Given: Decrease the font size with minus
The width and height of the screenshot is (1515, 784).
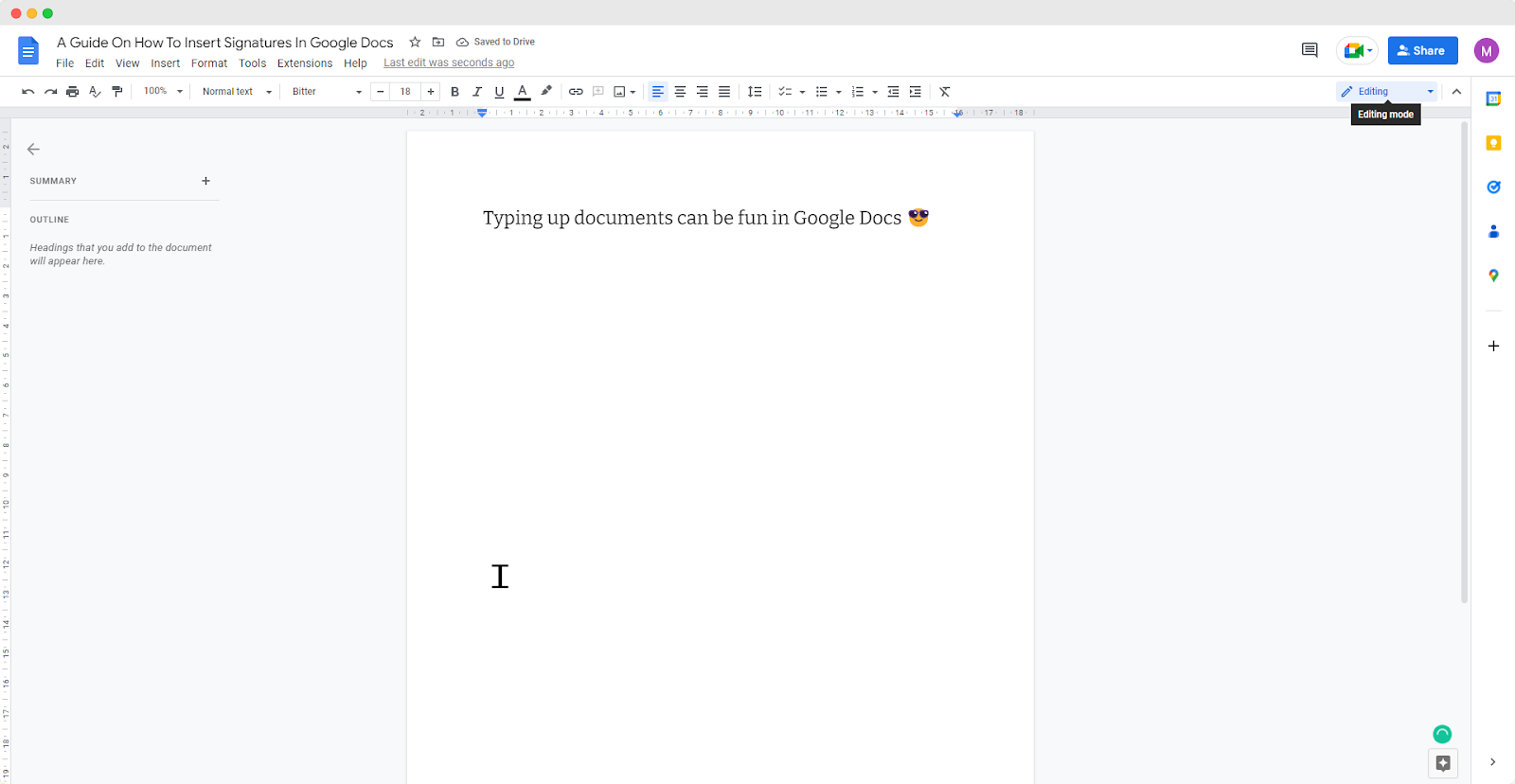Looking at the screenshot, I should click(381, 92).
